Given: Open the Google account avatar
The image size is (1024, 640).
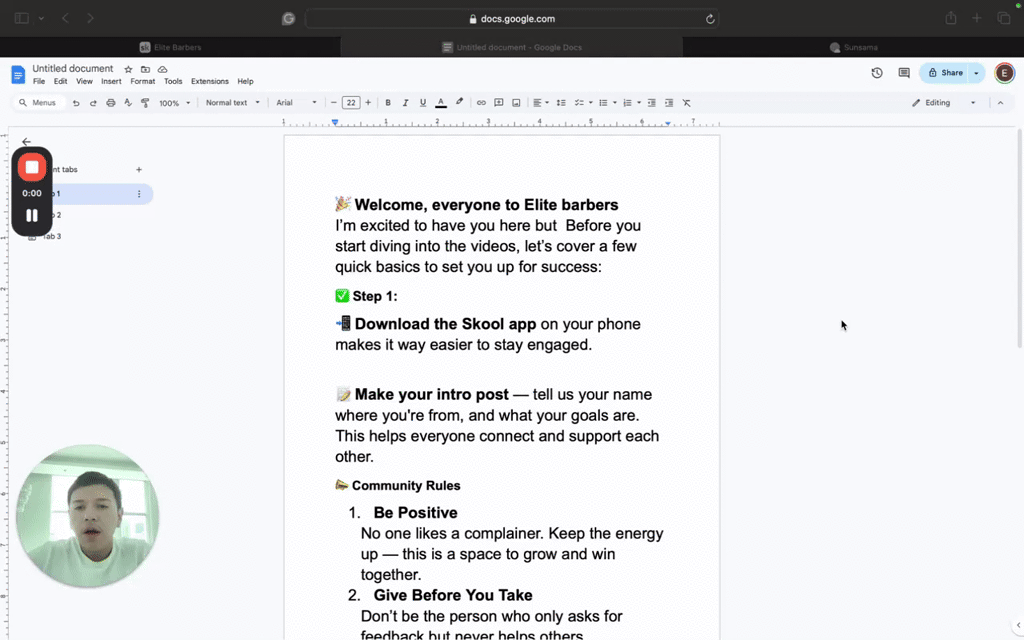Looking at the screenshot, I should coord(1004,73).
